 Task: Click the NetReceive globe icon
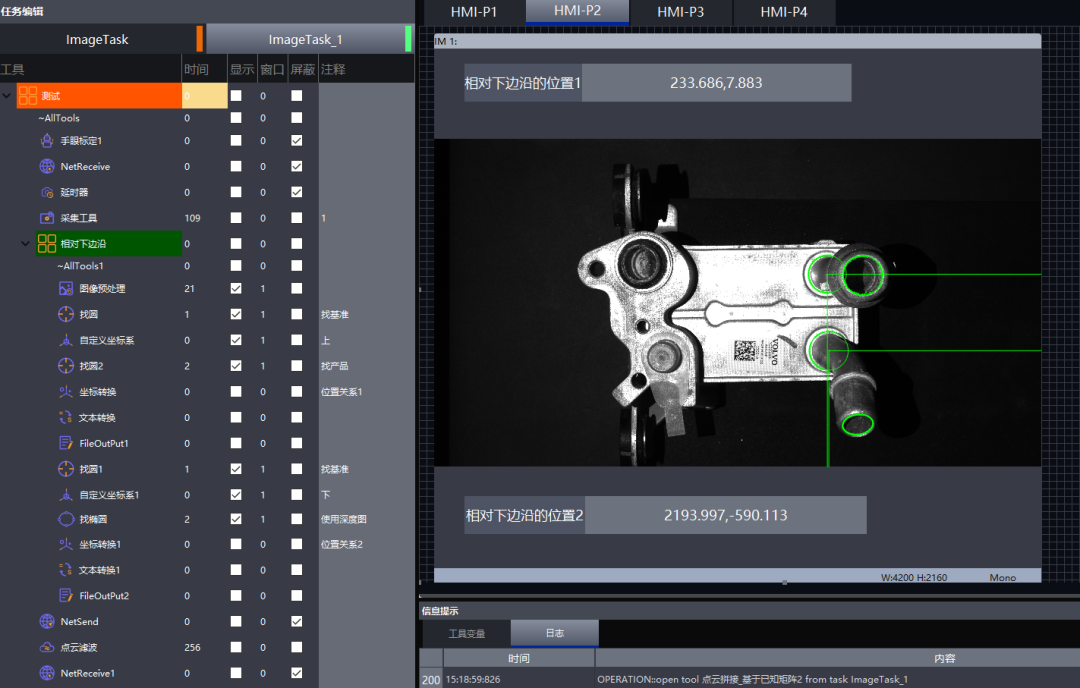click(46, 167)
